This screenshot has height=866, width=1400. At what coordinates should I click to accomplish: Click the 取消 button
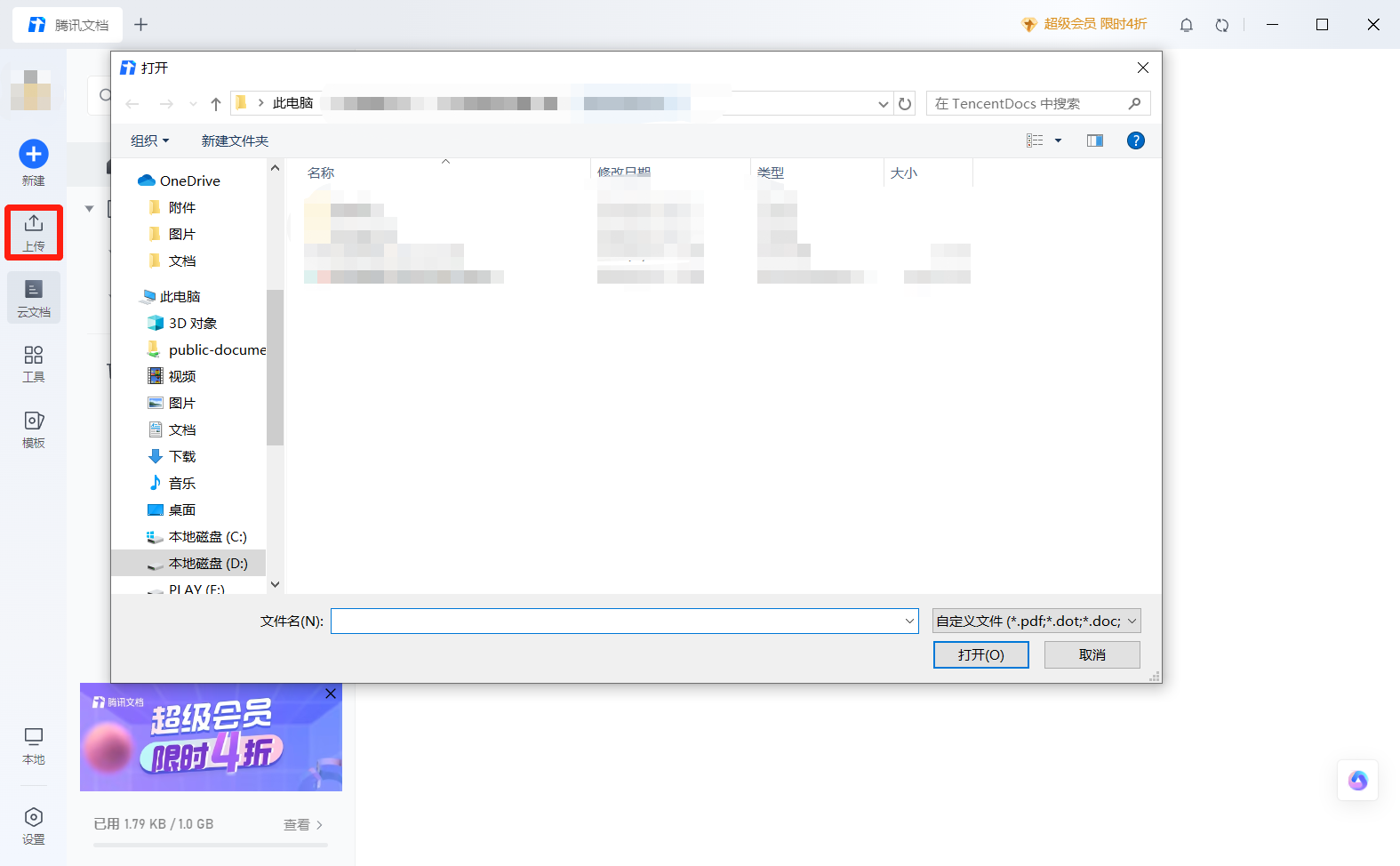(1092, 654)
